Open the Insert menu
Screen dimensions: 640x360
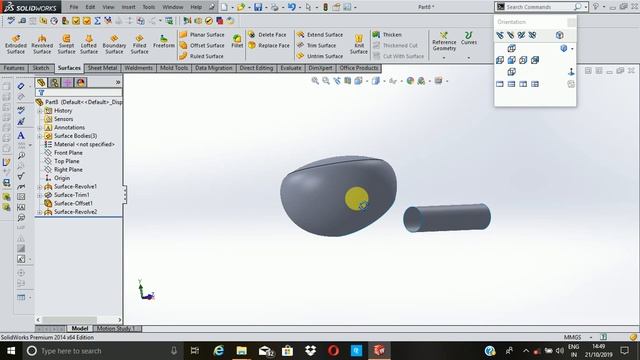click(x=129, y=7)
